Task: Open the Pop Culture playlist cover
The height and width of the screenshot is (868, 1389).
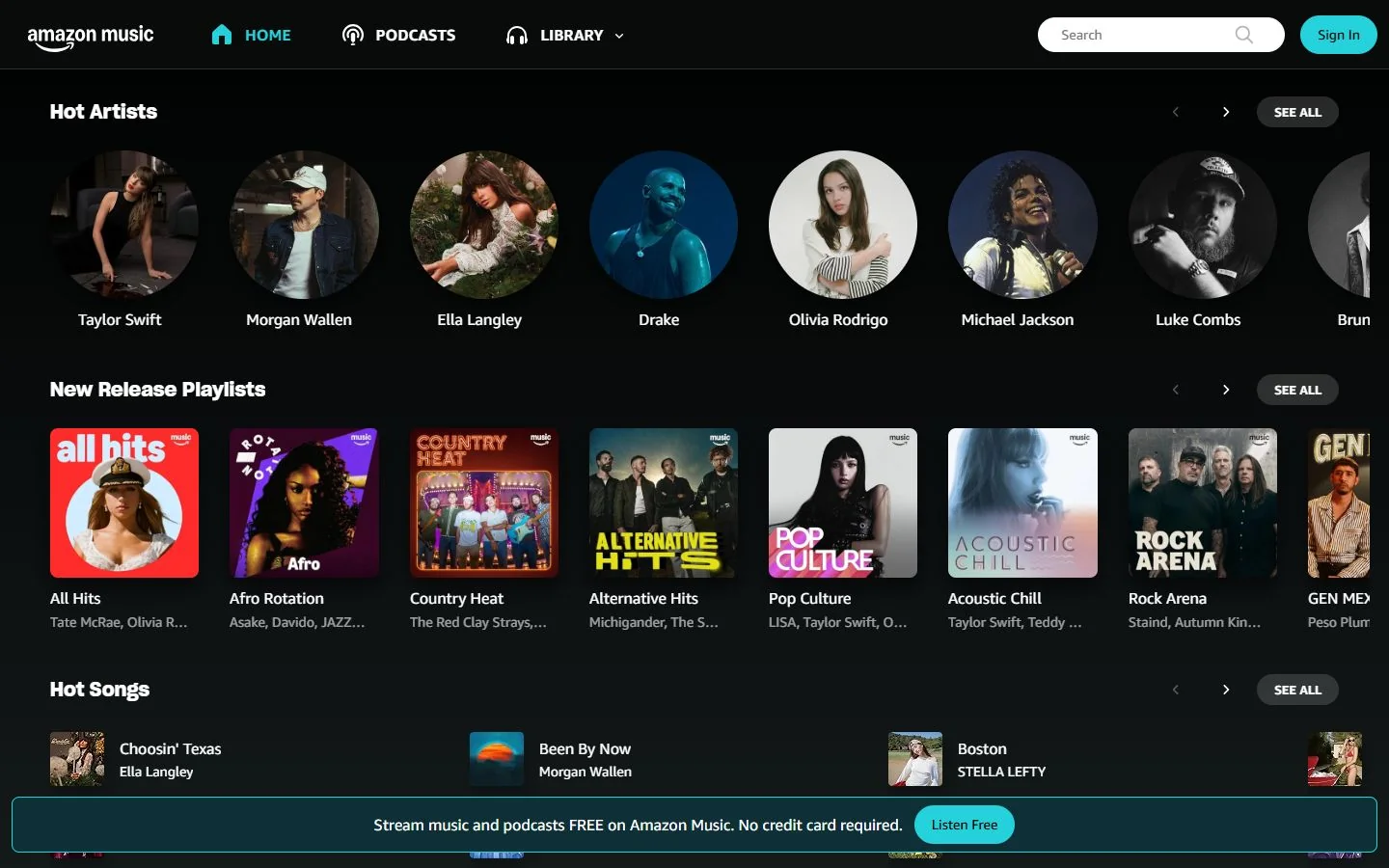Action: (x=843, y=502)
